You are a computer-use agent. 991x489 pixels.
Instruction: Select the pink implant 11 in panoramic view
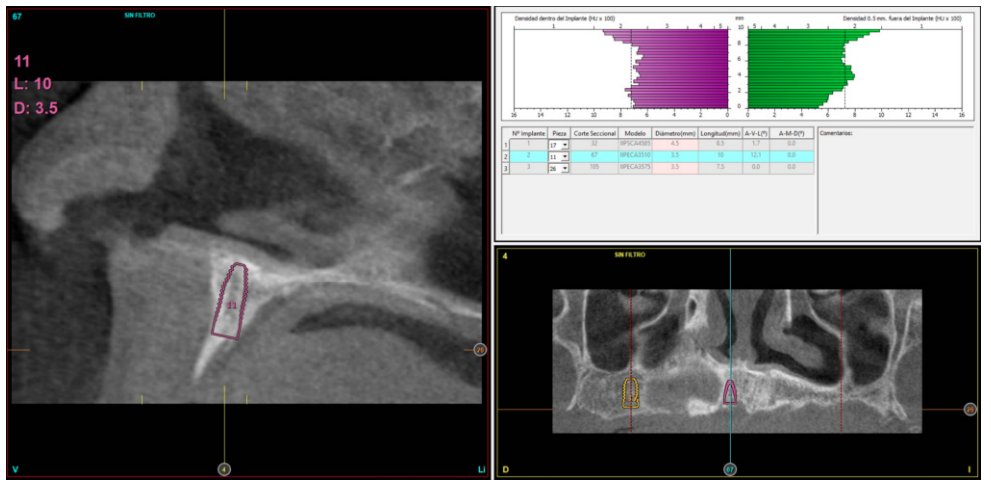[x=731, y=391]
